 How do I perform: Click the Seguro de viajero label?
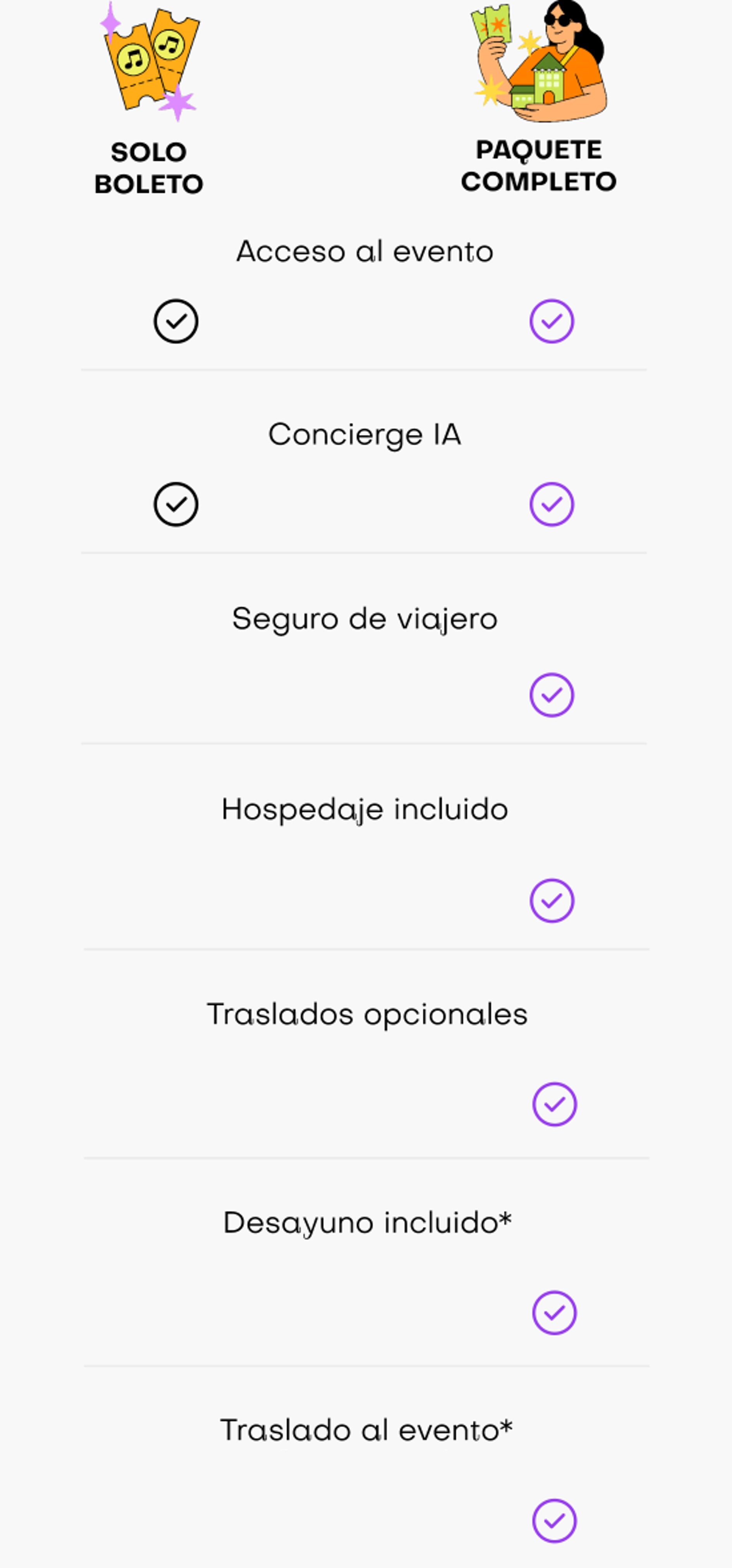point(365,619)
